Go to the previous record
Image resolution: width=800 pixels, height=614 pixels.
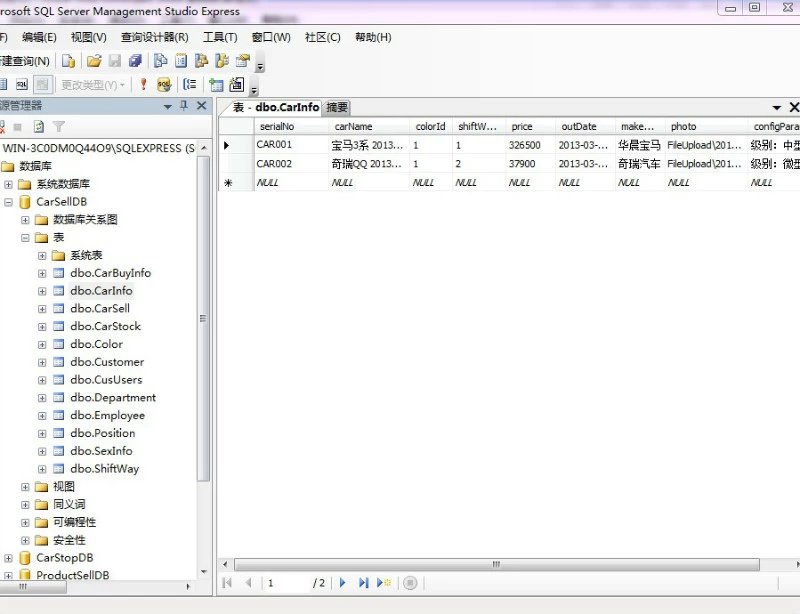coord(248,582)
